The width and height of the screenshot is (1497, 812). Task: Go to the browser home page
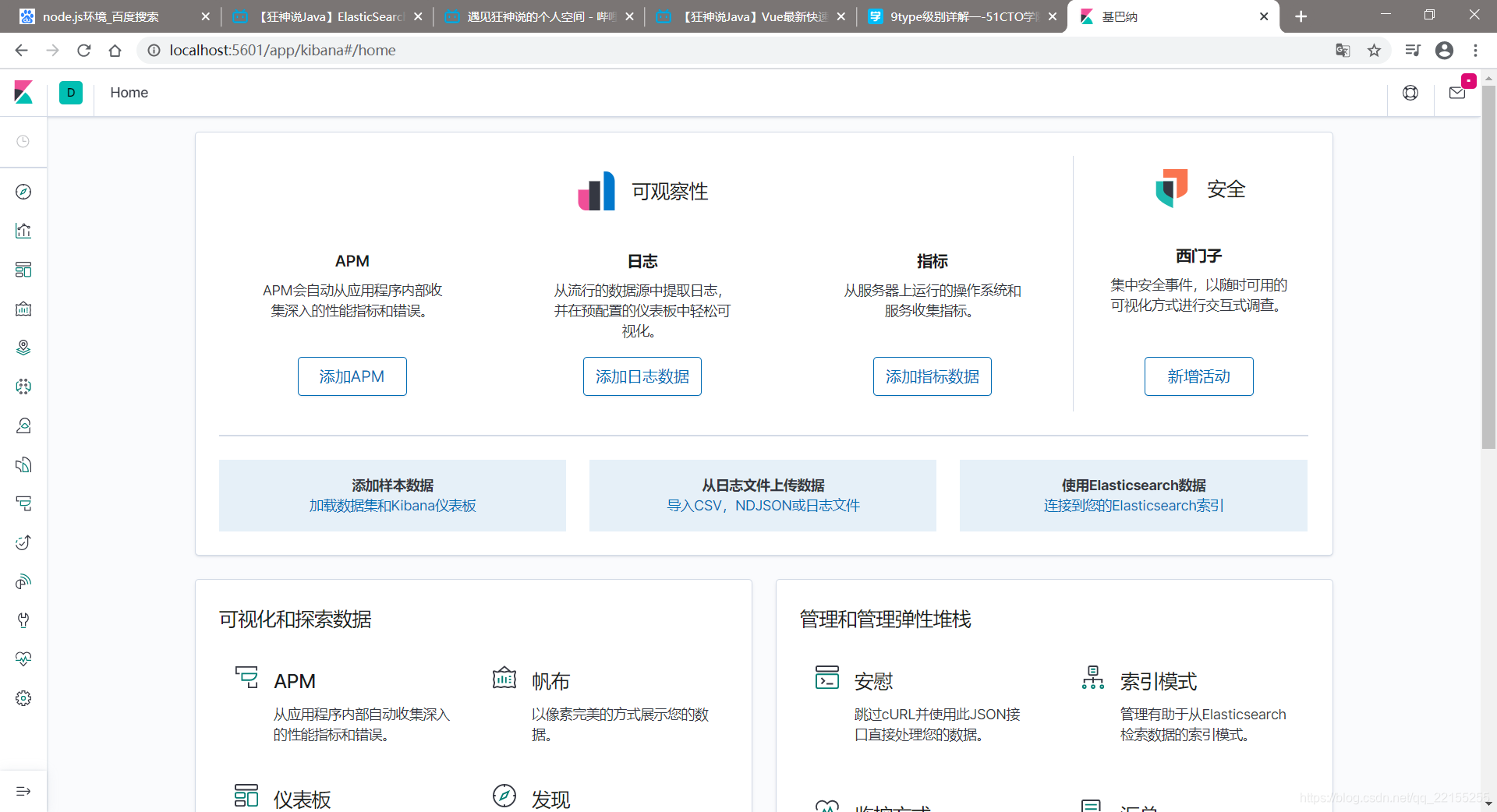tap(115, 50)
